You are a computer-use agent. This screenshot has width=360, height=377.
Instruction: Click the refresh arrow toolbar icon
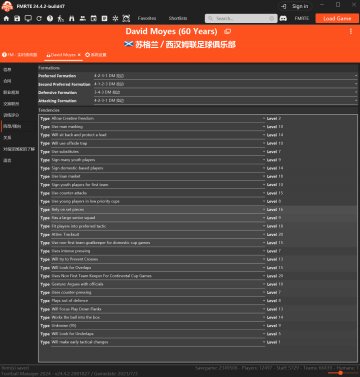click(x=39, y=18)
